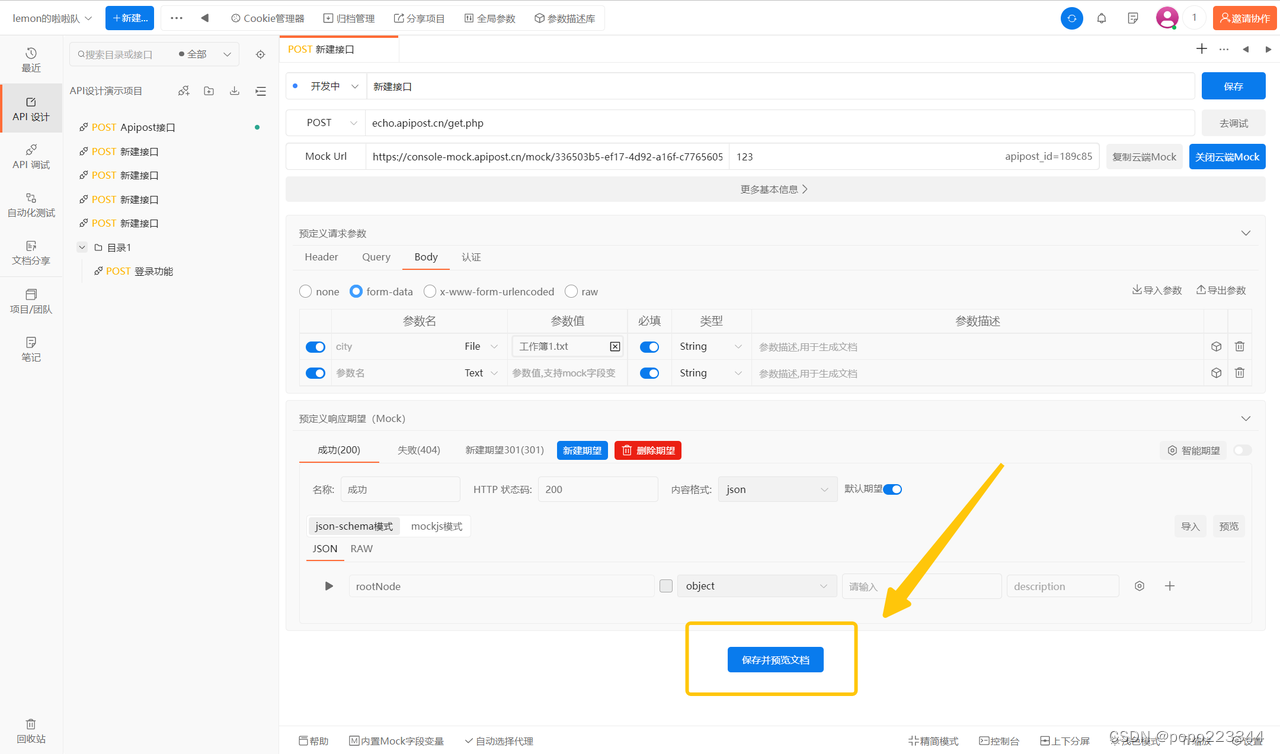Viewport: 1280px width, 754px height.
Task: Switch to the Header tab
Action: click(321, 257)
